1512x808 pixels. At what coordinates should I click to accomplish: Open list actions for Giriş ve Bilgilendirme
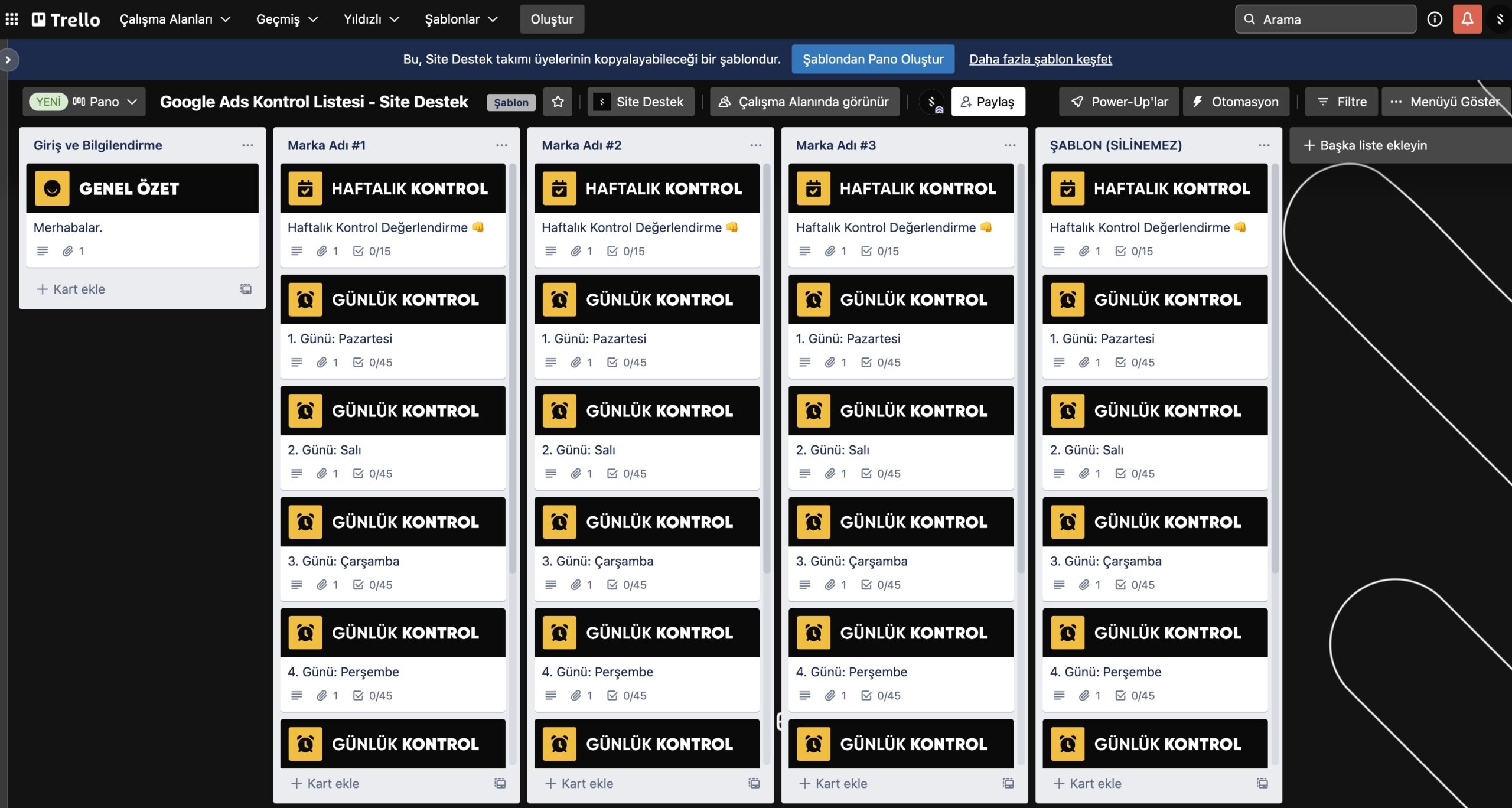click(x=247, y=145)
